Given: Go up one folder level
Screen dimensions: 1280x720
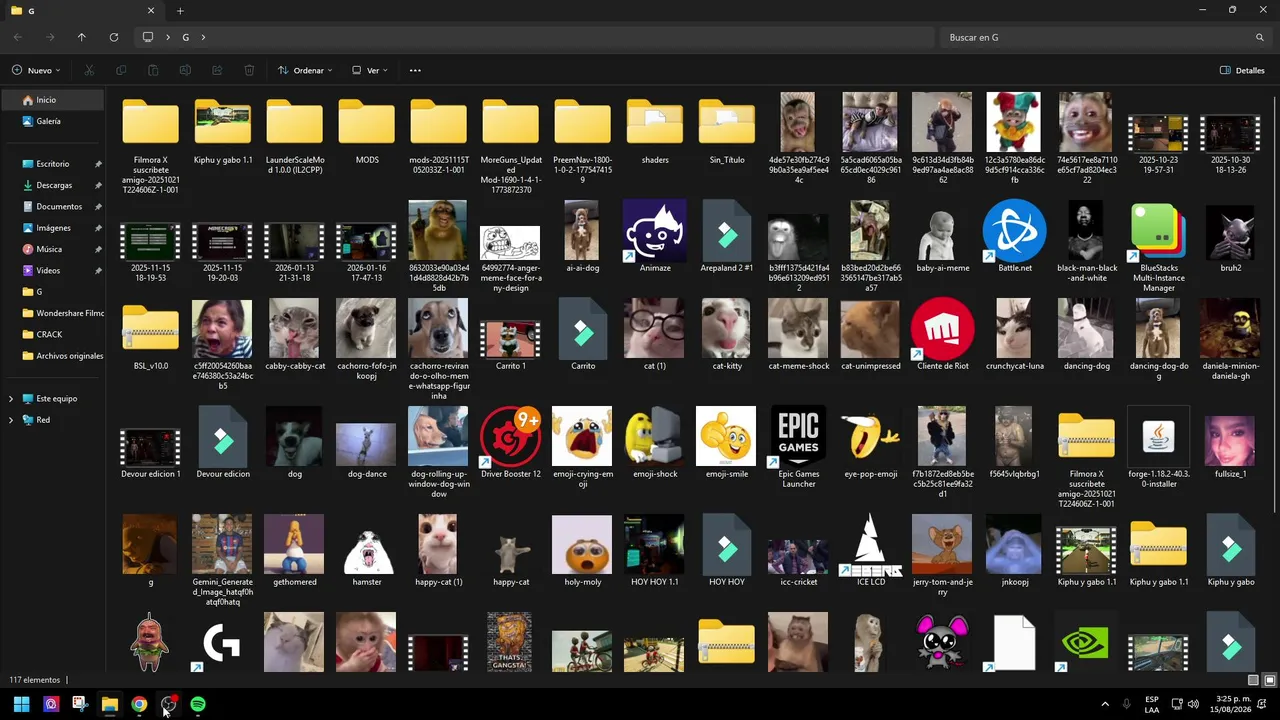Looking at the screenshot, I should pos(82,37).
